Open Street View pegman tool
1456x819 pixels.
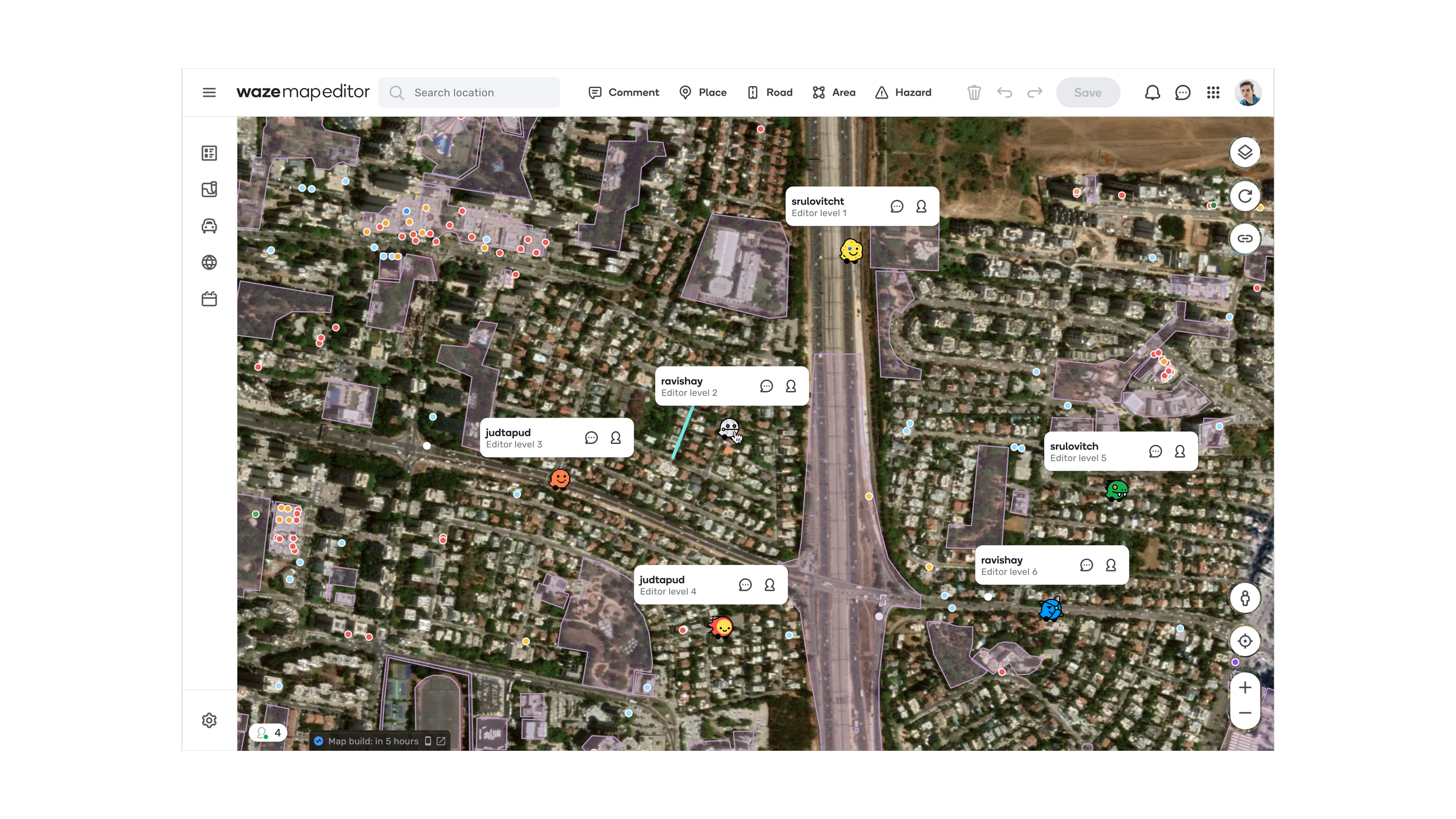pos(1245,598)
